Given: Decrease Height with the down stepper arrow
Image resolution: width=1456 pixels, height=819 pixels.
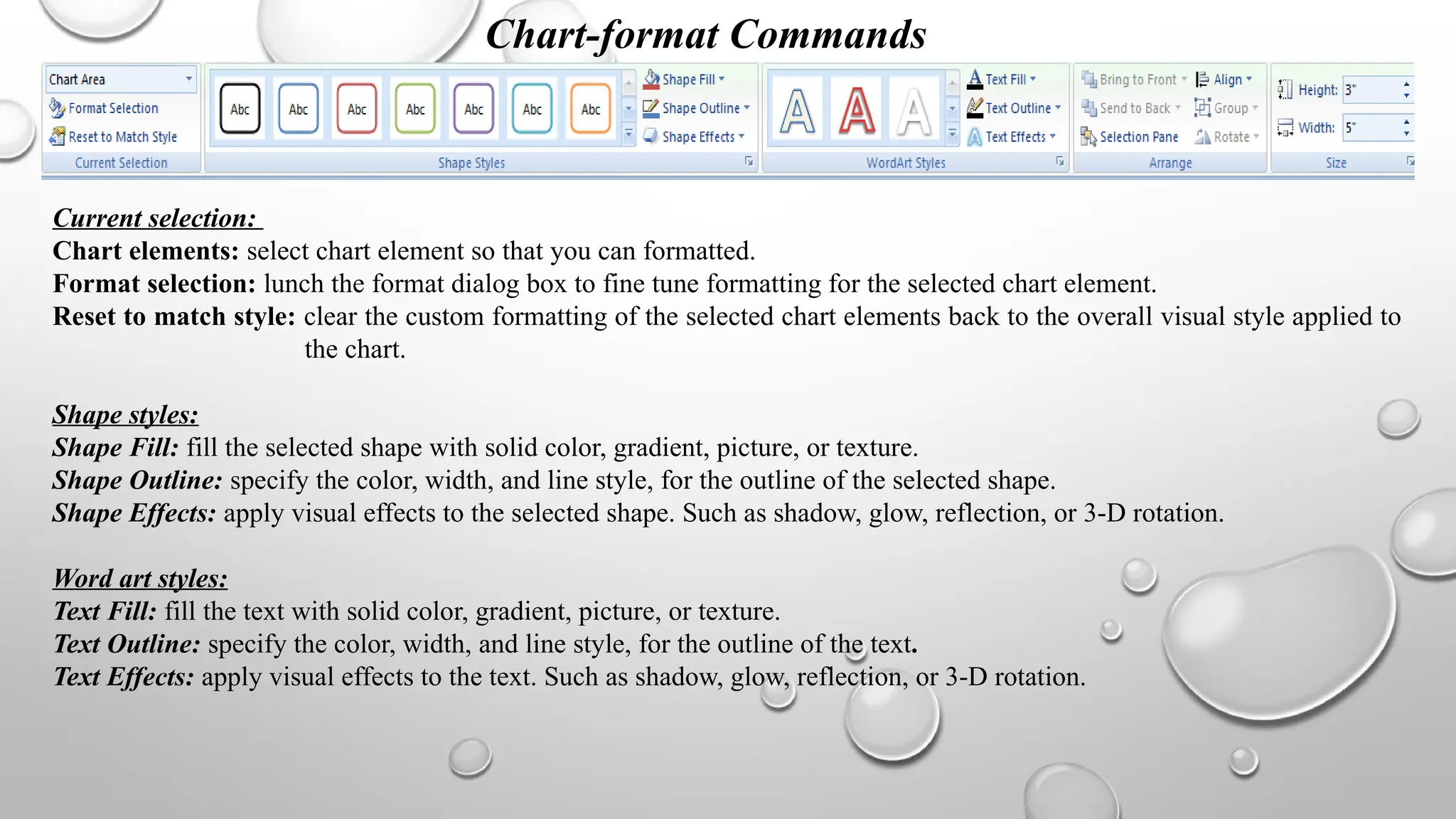Looking at the screenshot, I should [1406, 95].
